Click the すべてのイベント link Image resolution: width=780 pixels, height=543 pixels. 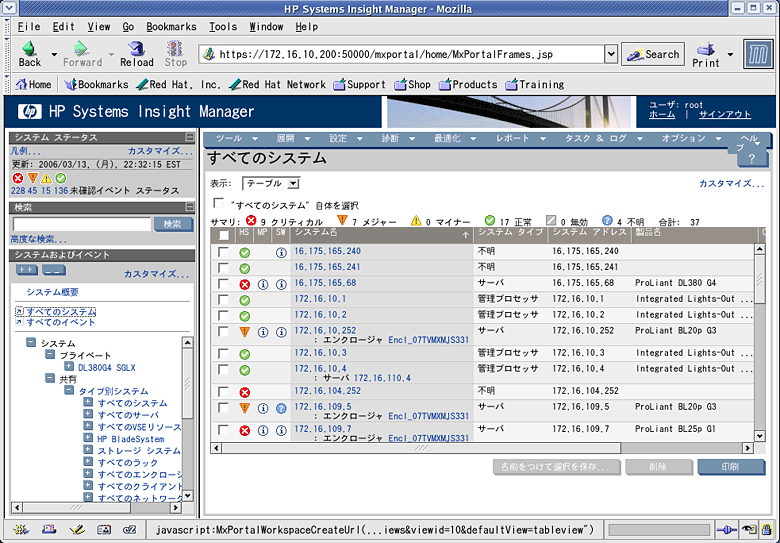coord(61,322)
